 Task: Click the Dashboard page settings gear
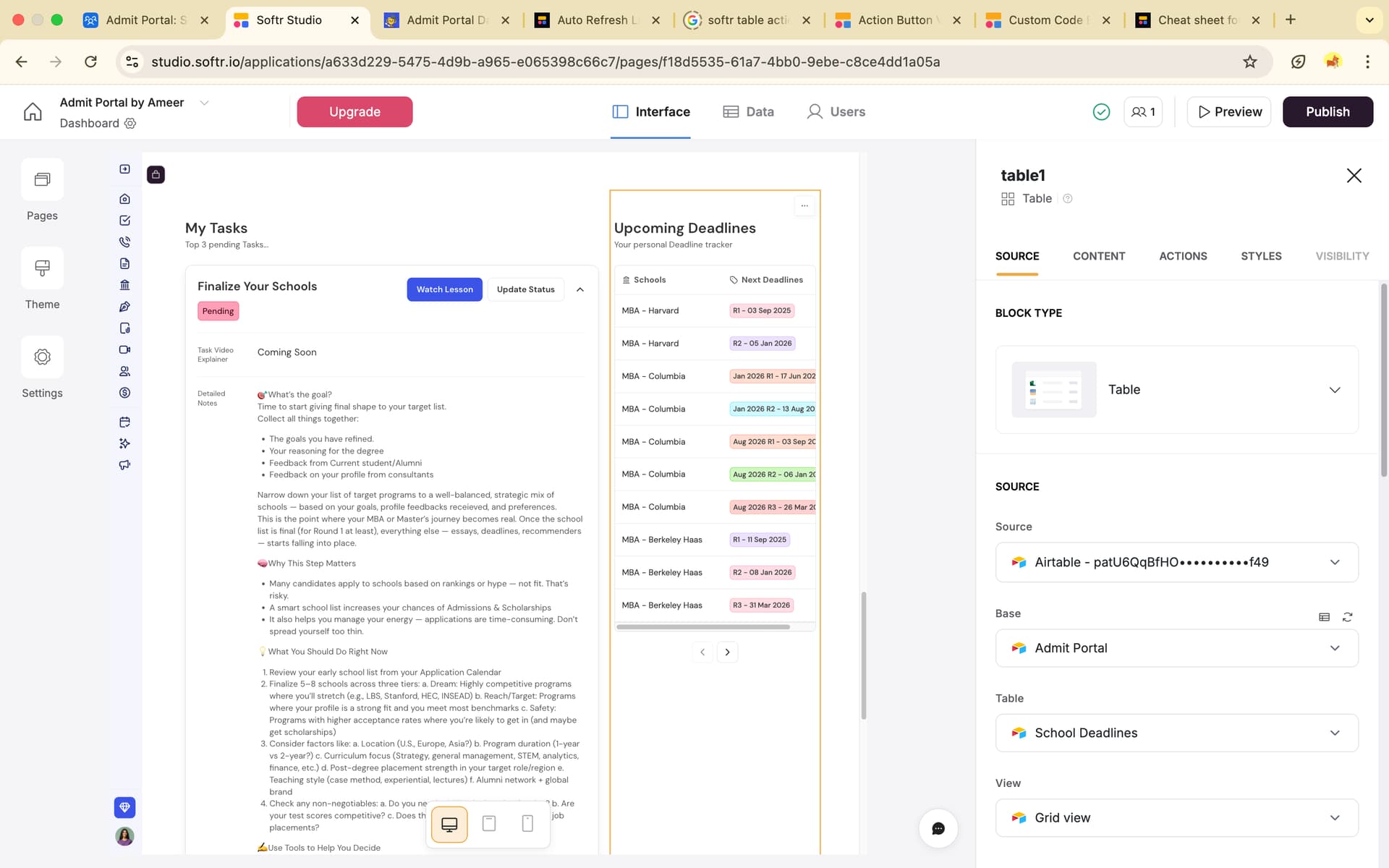[130, 123]
